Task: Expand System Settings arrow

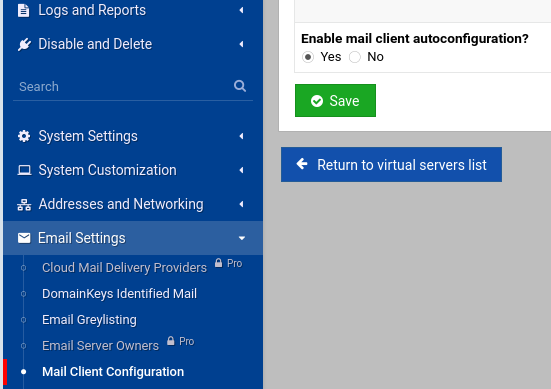Action: click(x=241, y=136)
